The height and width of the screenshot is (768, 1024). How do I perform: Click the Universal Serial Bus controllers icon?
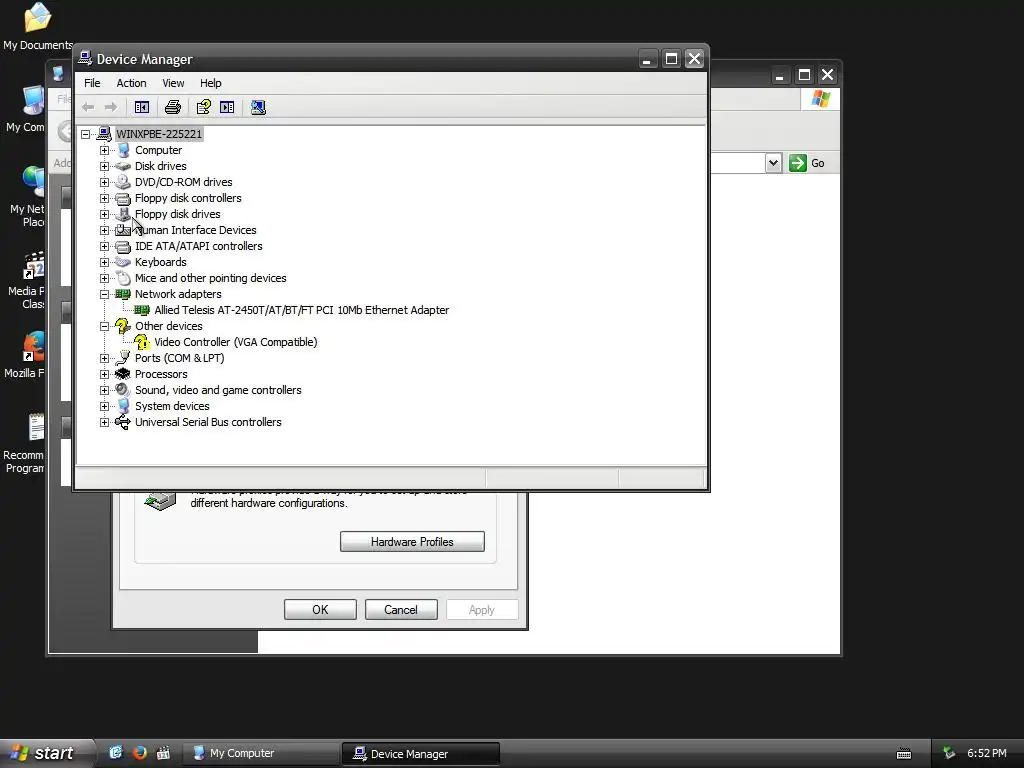coord(123,422)
